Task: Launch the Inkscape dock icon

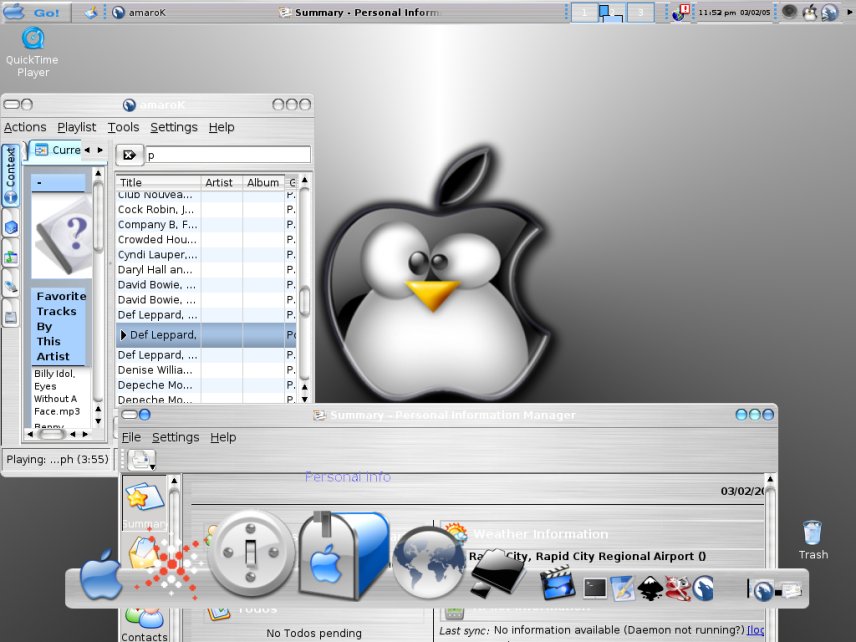Action: 650,588
